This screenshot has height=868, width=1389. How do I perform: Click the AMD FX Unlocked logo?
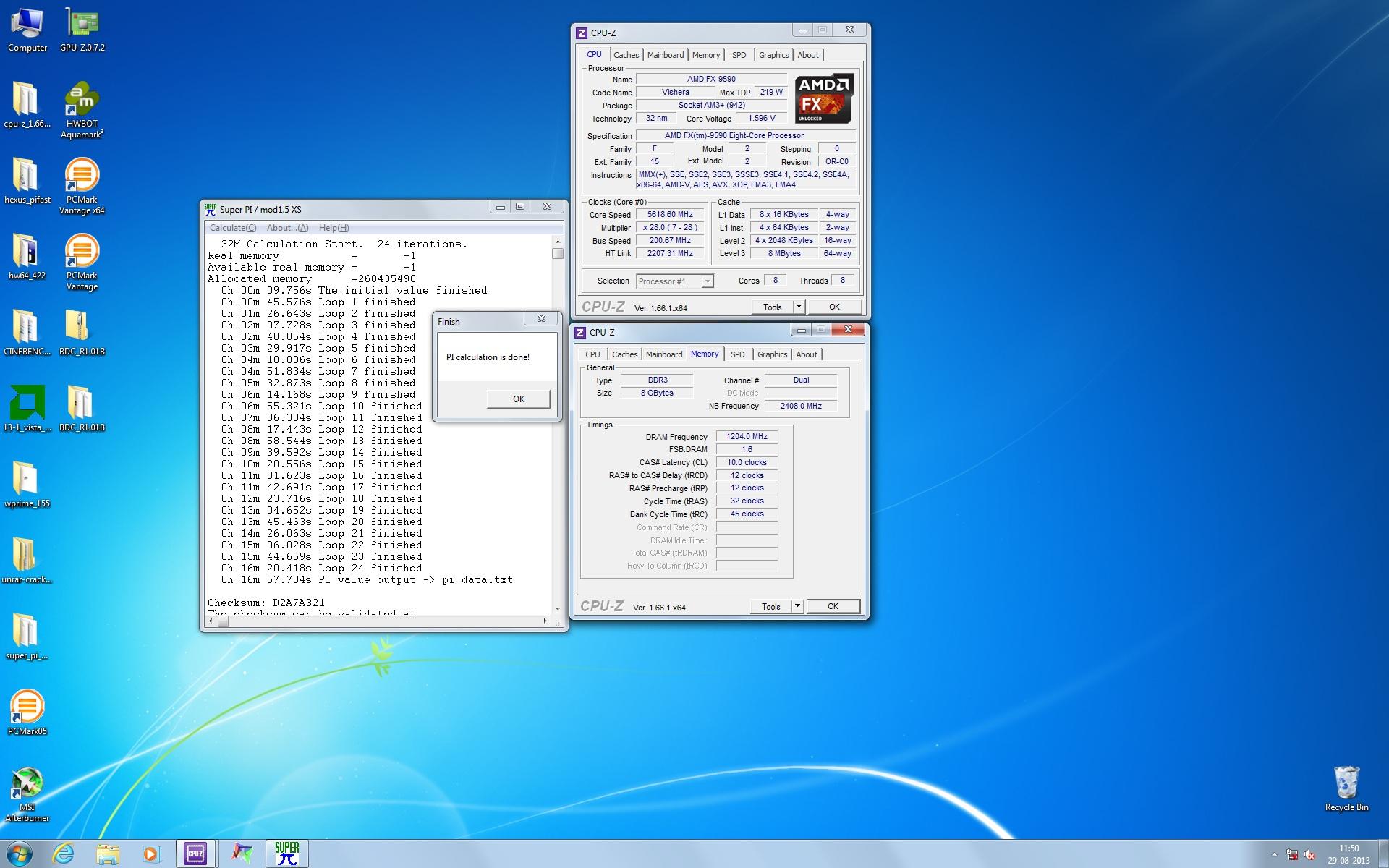(825, 98)
